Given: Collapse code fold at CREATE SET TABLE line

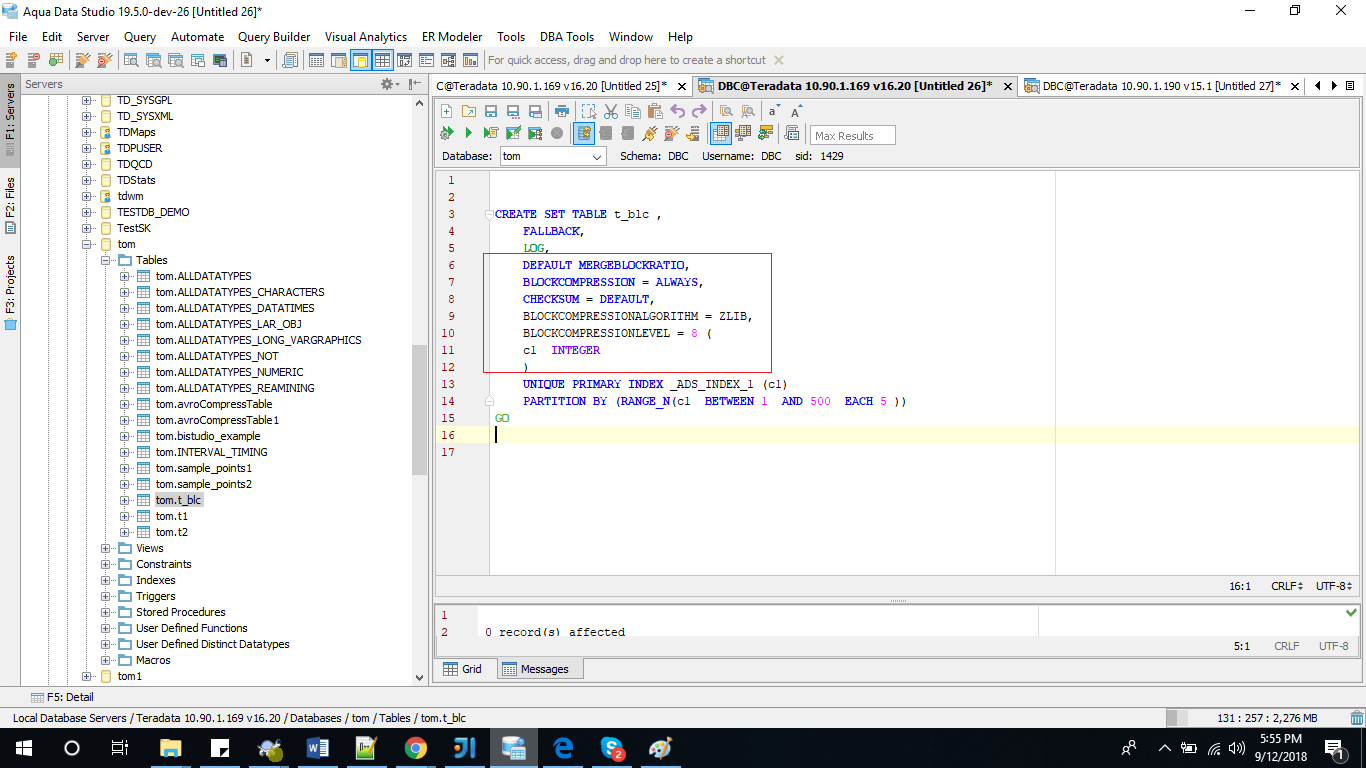Looking at the screenshot, I should (489, 214).
